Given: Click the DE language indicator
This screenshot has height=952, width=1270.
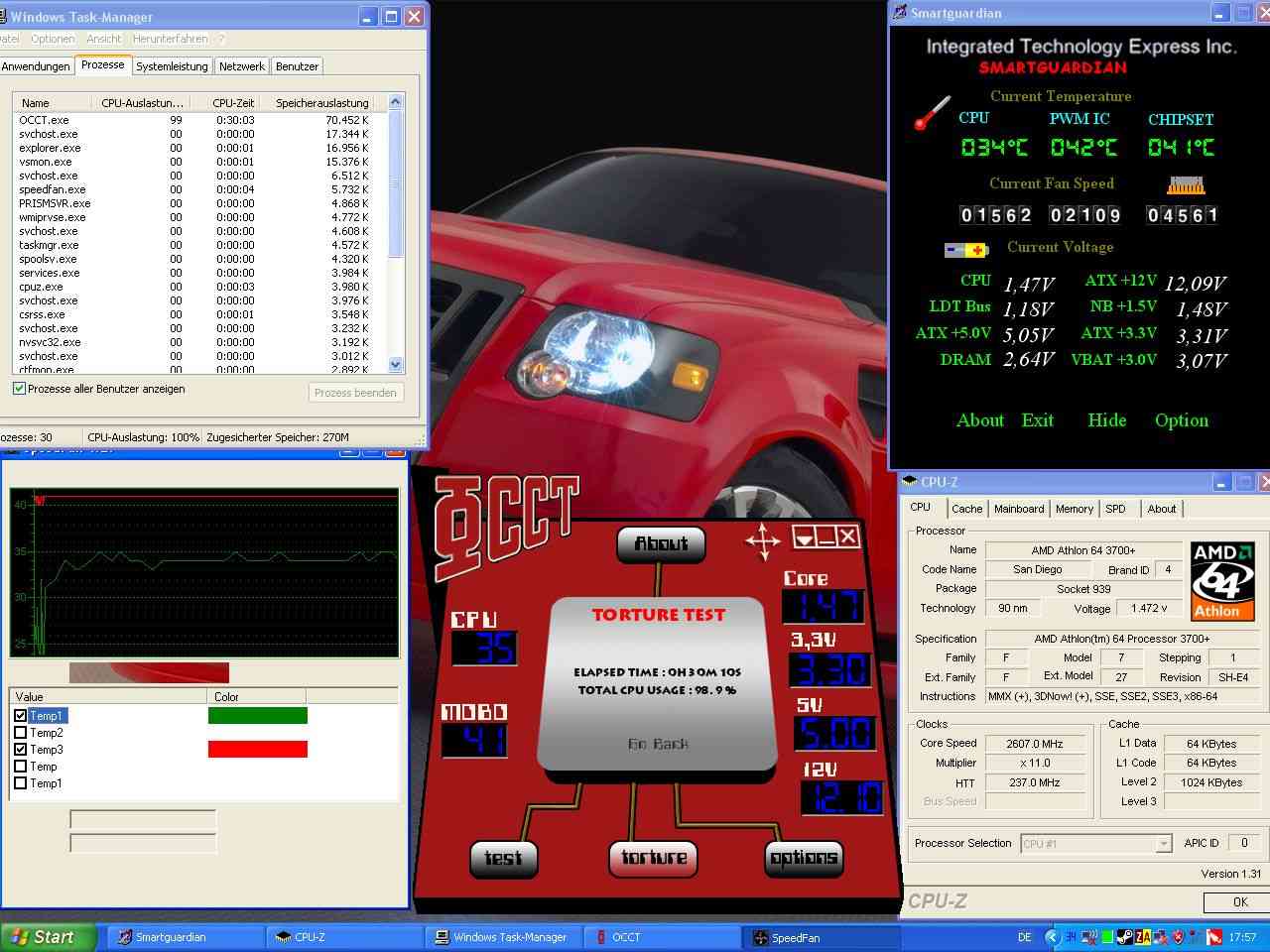Looking at the screenshot, I should (x=1024, y=937).
